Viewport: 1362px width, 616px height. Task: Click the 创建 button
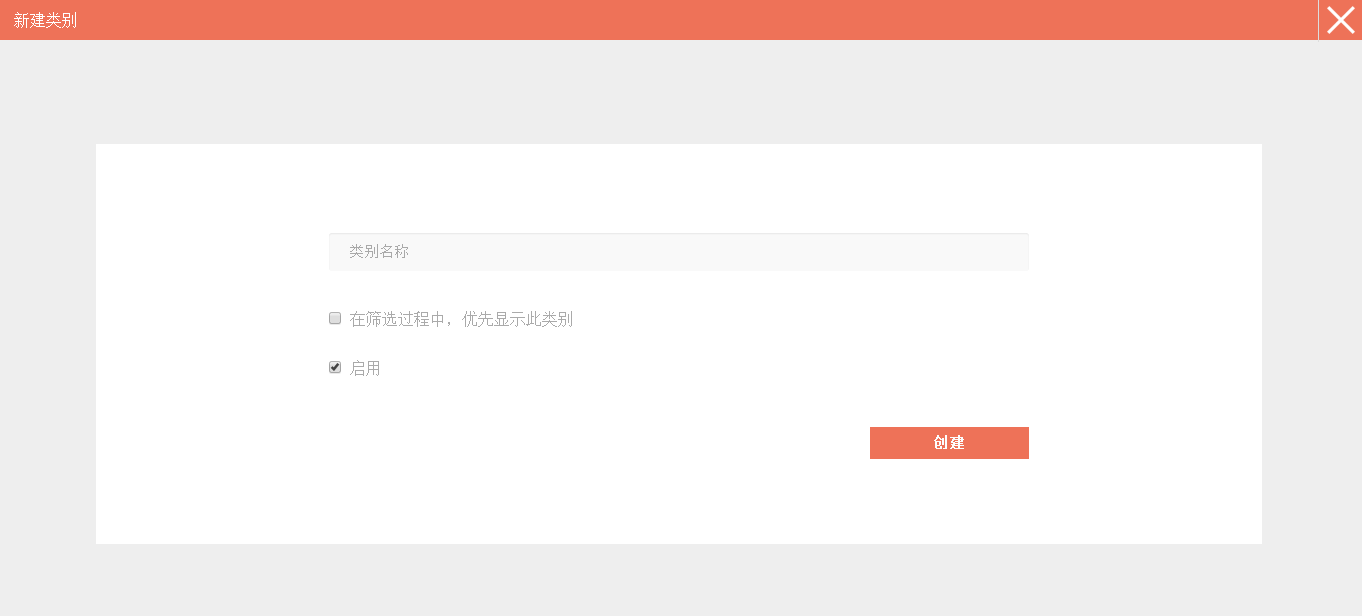click(949, 443)
